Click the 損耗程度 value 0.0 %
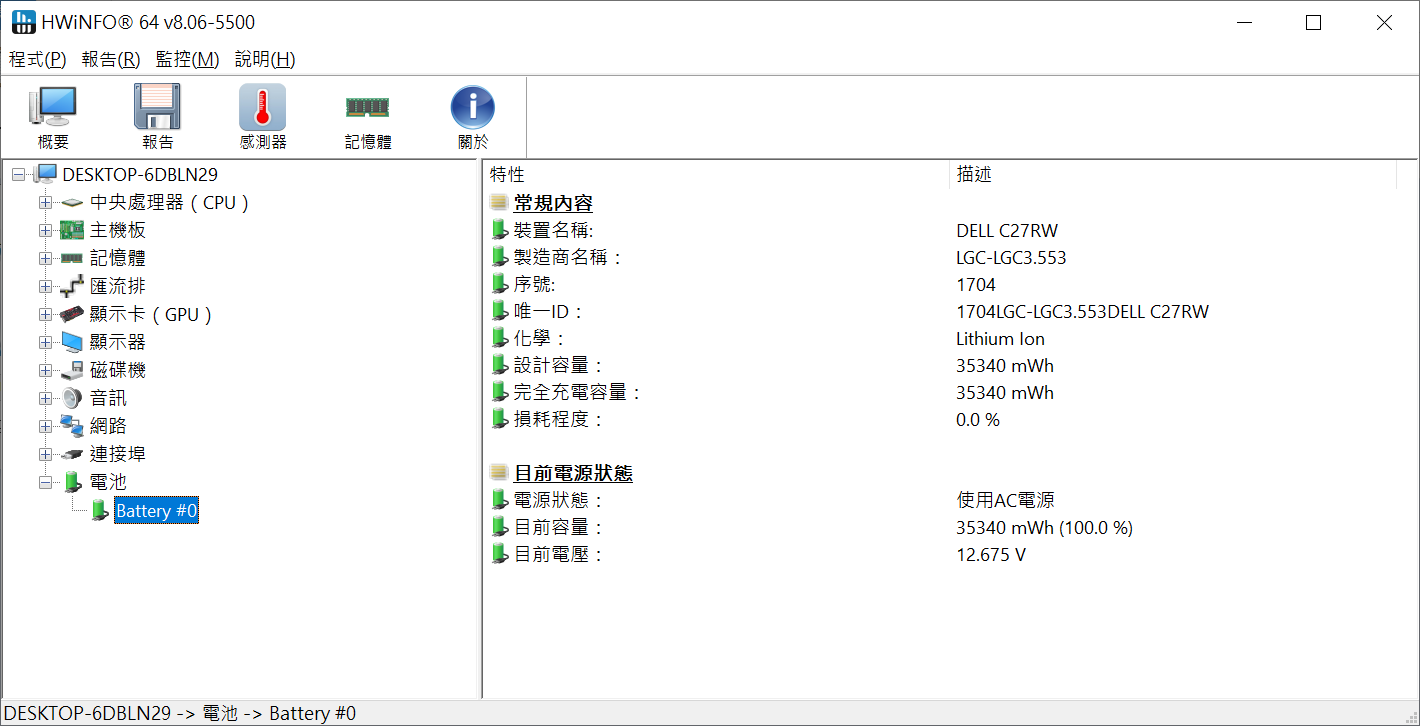 (x=978, y=420)
